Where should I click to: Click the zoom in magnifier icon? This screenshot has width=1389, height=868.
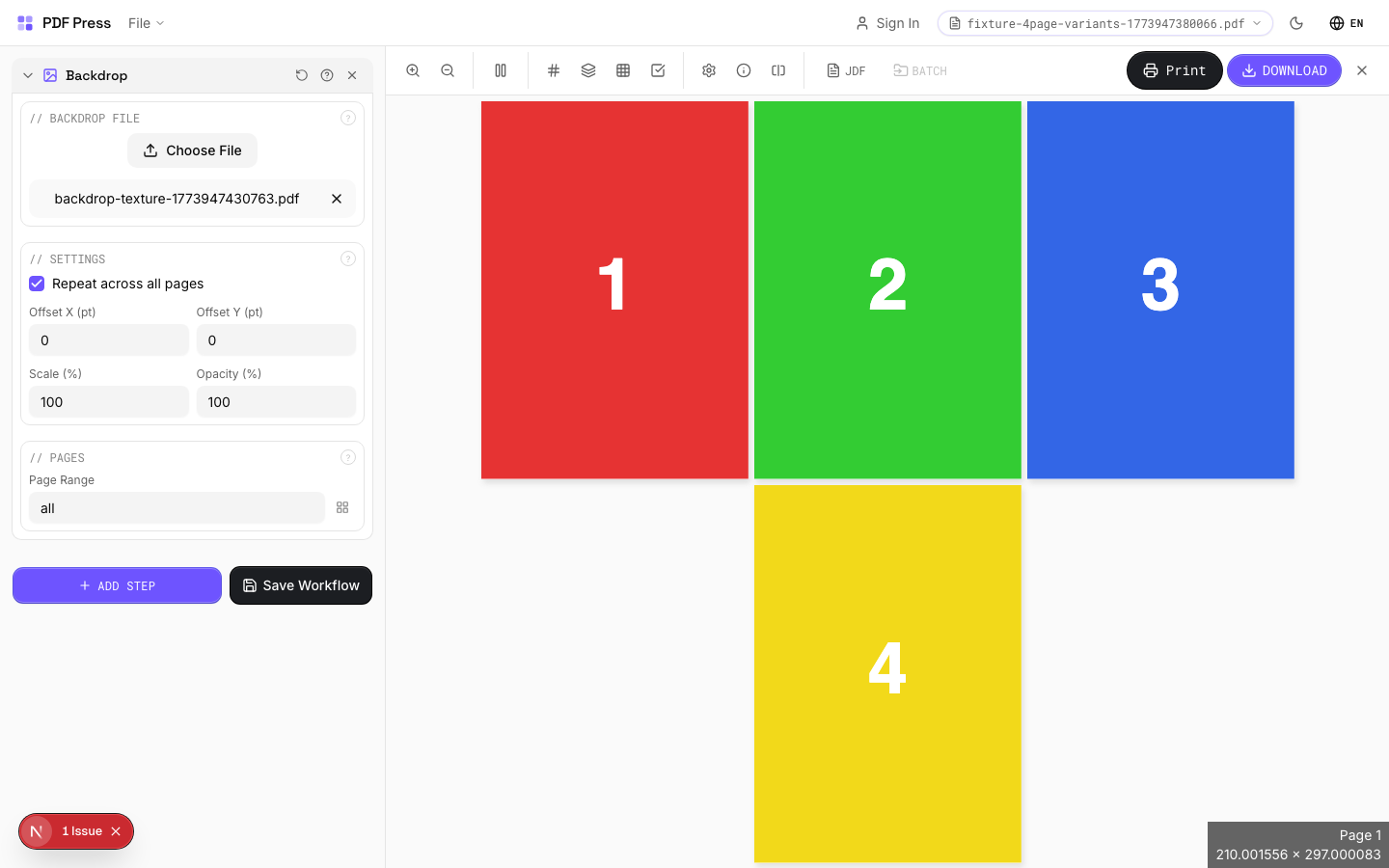pyautogui.click(x=413, y=70)
